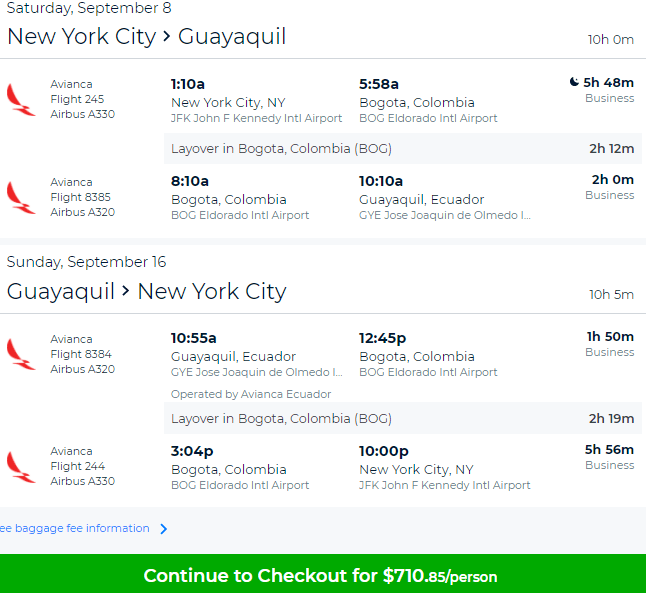This screenshot has height=593, width=646.
Task: Click the Sunday, September 16 date heading
Action: point(87,262)
